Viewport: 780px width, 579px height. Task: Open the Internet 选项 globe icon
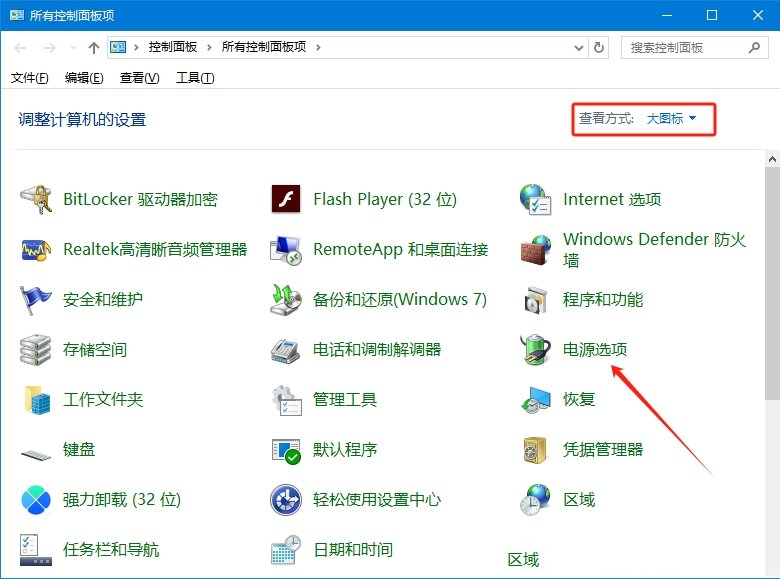click(536, 199)
